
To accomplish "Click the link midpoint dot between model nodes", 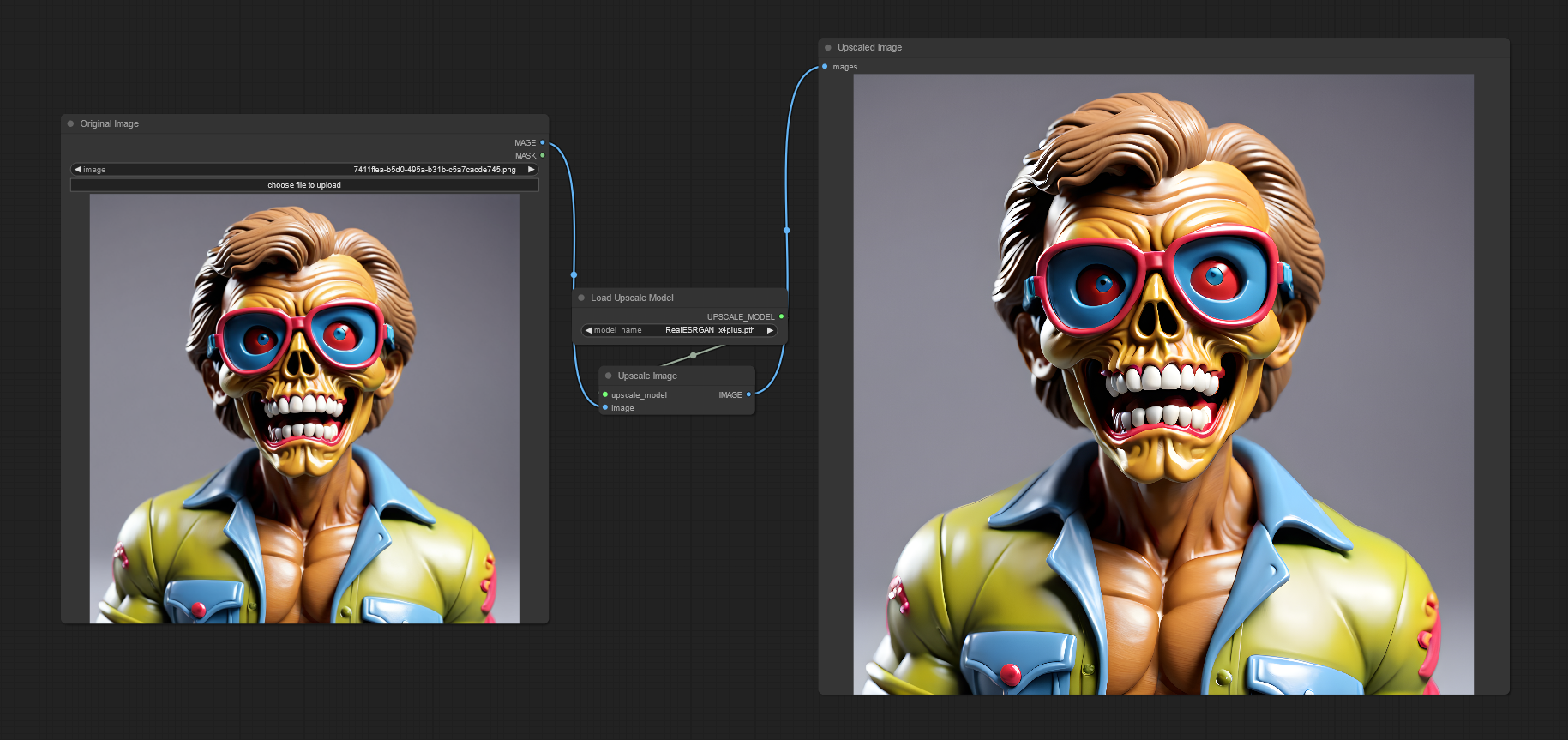I will tap(694, 355).
